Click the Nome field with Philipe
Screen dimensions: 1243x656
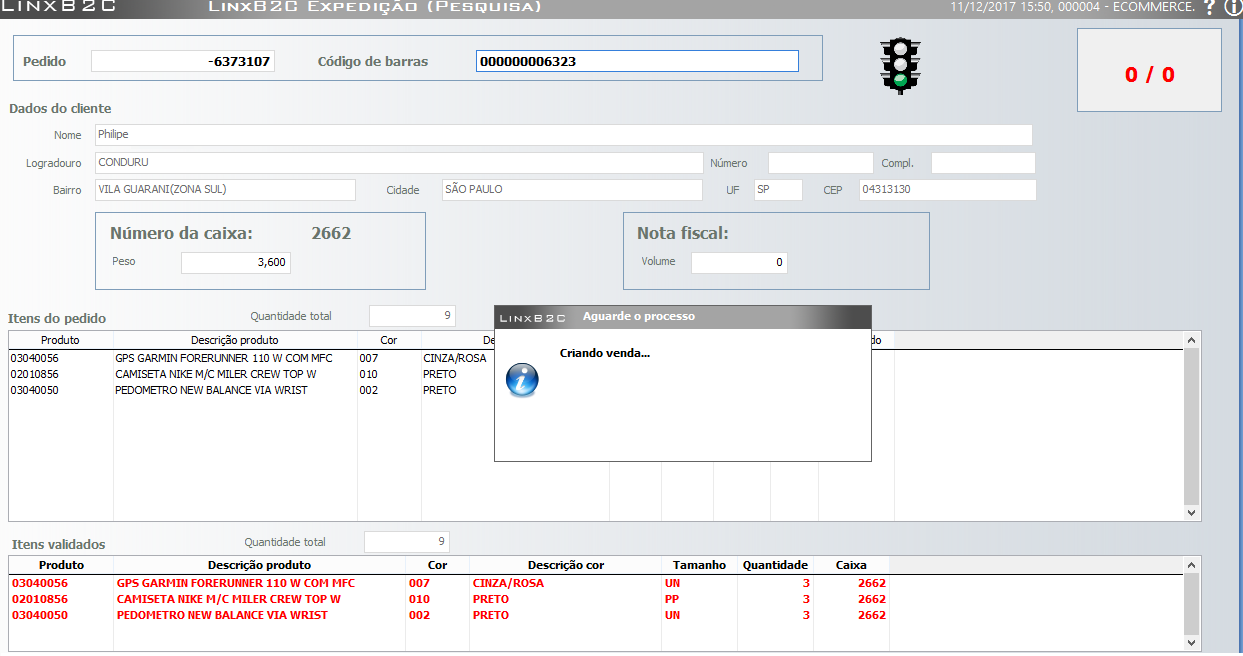coord(563,135)
